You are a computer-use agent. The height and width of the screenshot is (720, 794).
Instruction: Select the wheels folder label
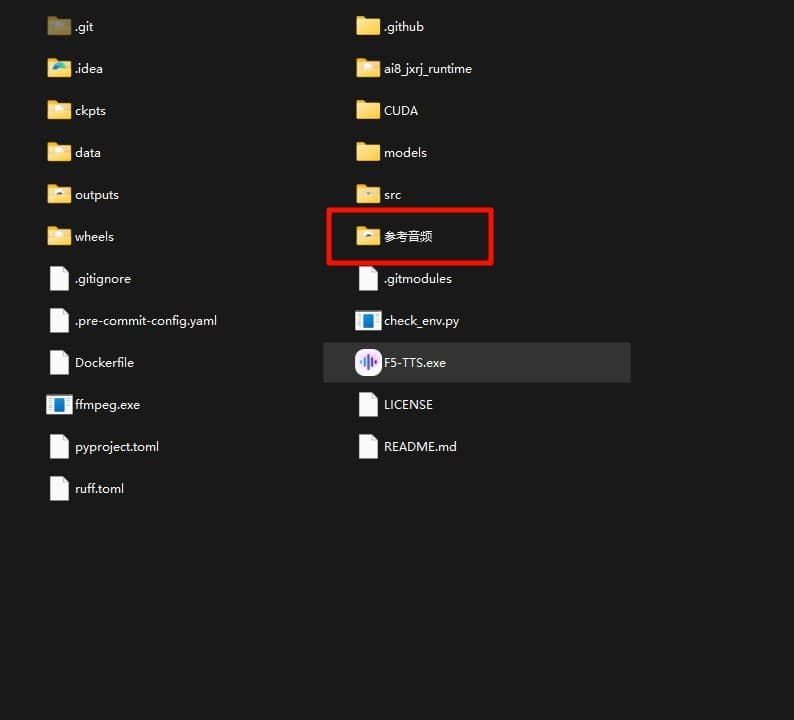[94, 237]
